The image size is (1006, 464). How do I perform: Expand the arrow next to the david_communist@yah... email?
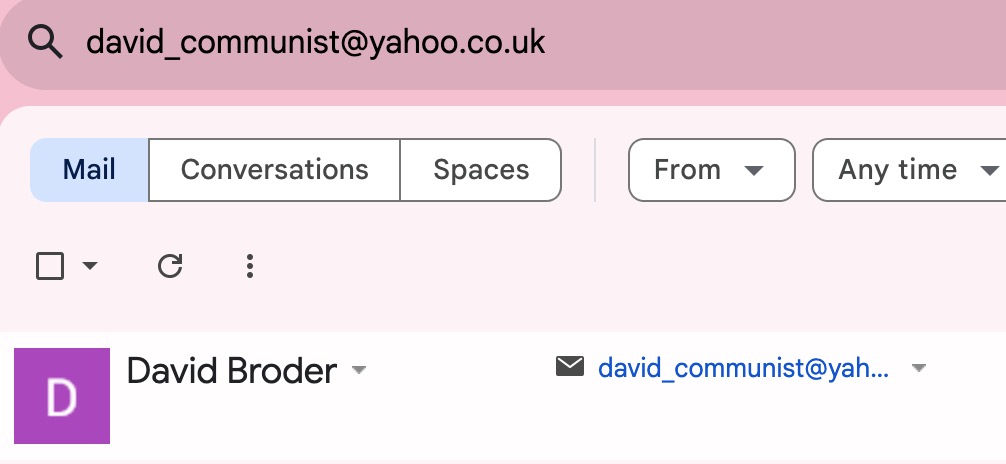click(919, 368)
